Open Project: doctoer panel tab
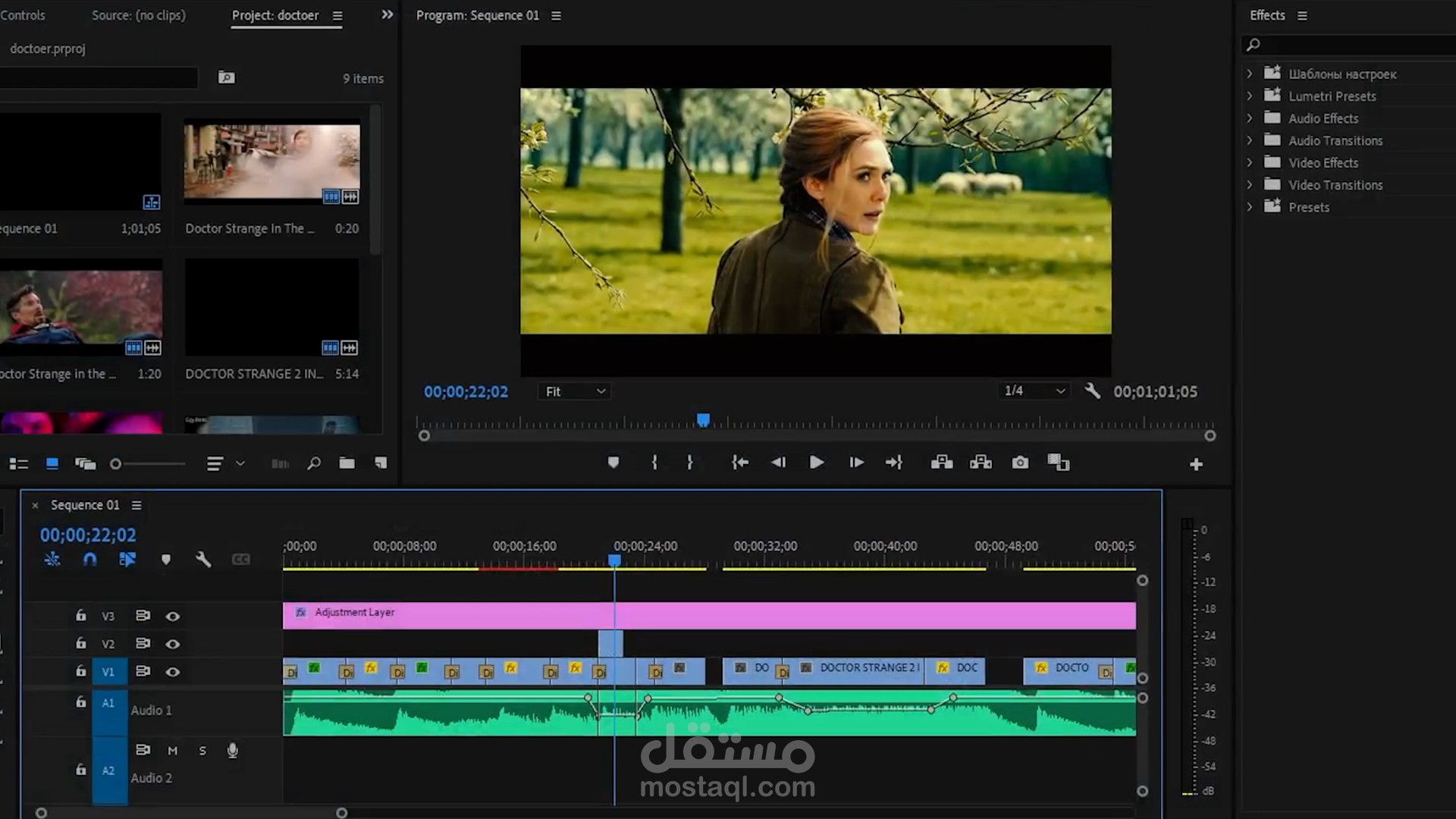This screenshot has height=819, width=1456. click(x=275, y=15)
